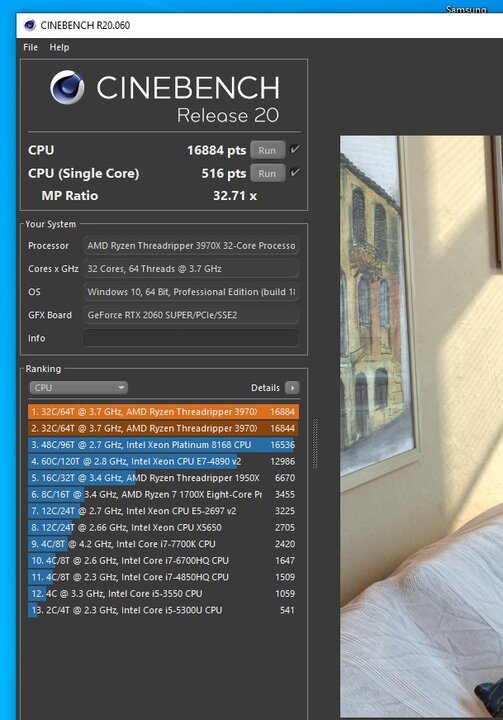This screenshot has height=720, width=503.
Task: Select the Threadripper 1950X ranking row
Action: pyautogui.click(x=163, y=478)
